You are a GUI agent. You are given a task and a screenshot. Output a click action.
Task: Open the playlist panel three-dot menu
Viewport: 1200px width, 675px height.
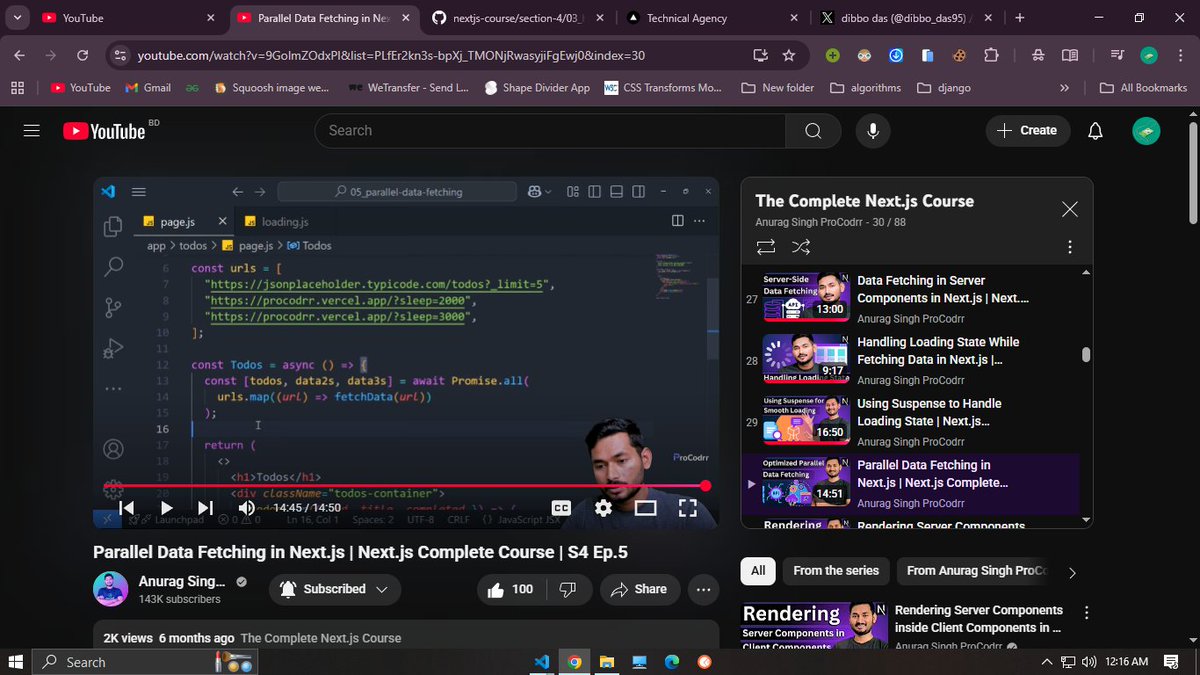(1069, 247)
